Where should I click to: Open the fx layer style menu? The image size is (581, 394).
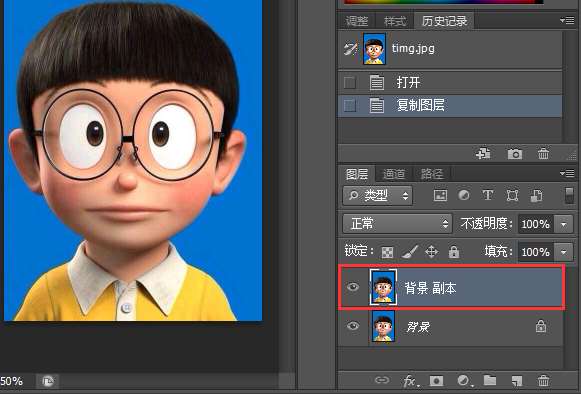pyautogui.click(x=410, y=381)
